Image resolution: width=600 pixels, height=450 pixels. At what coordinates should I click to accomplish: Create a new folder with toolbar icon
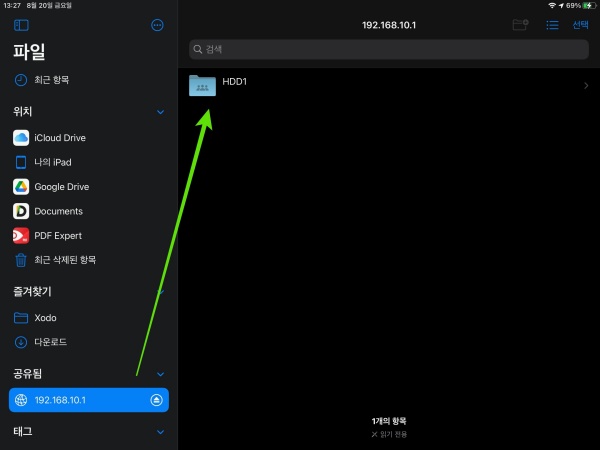(x=519, y=25)
